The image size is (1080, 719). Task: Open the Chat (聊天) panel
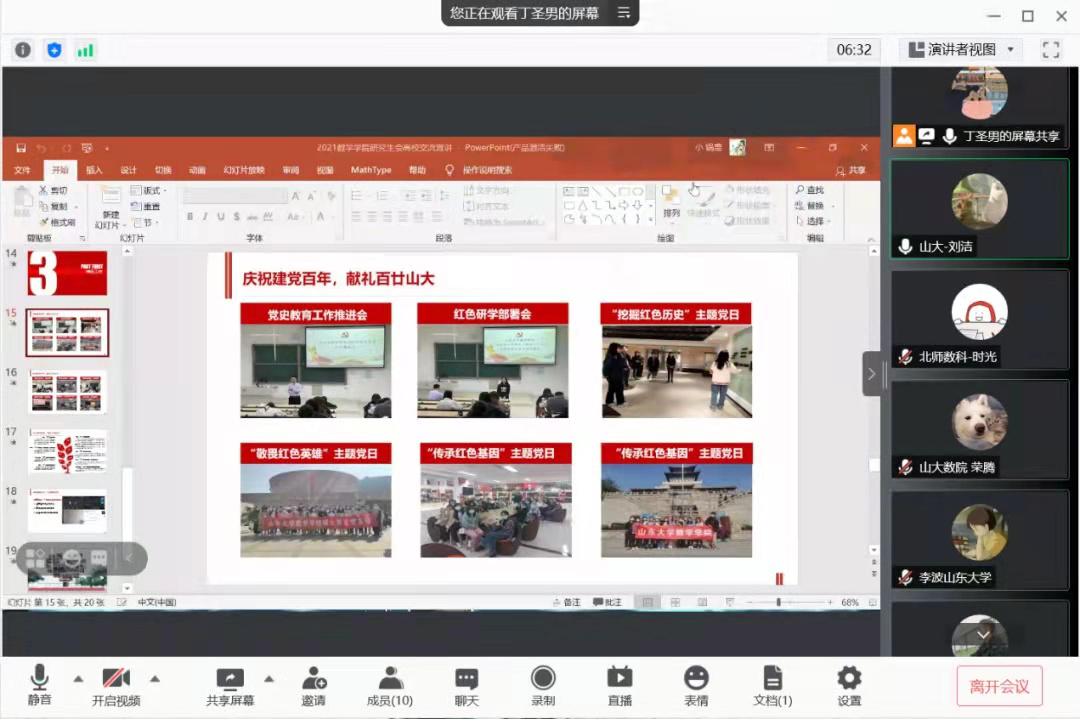(467, 685)
